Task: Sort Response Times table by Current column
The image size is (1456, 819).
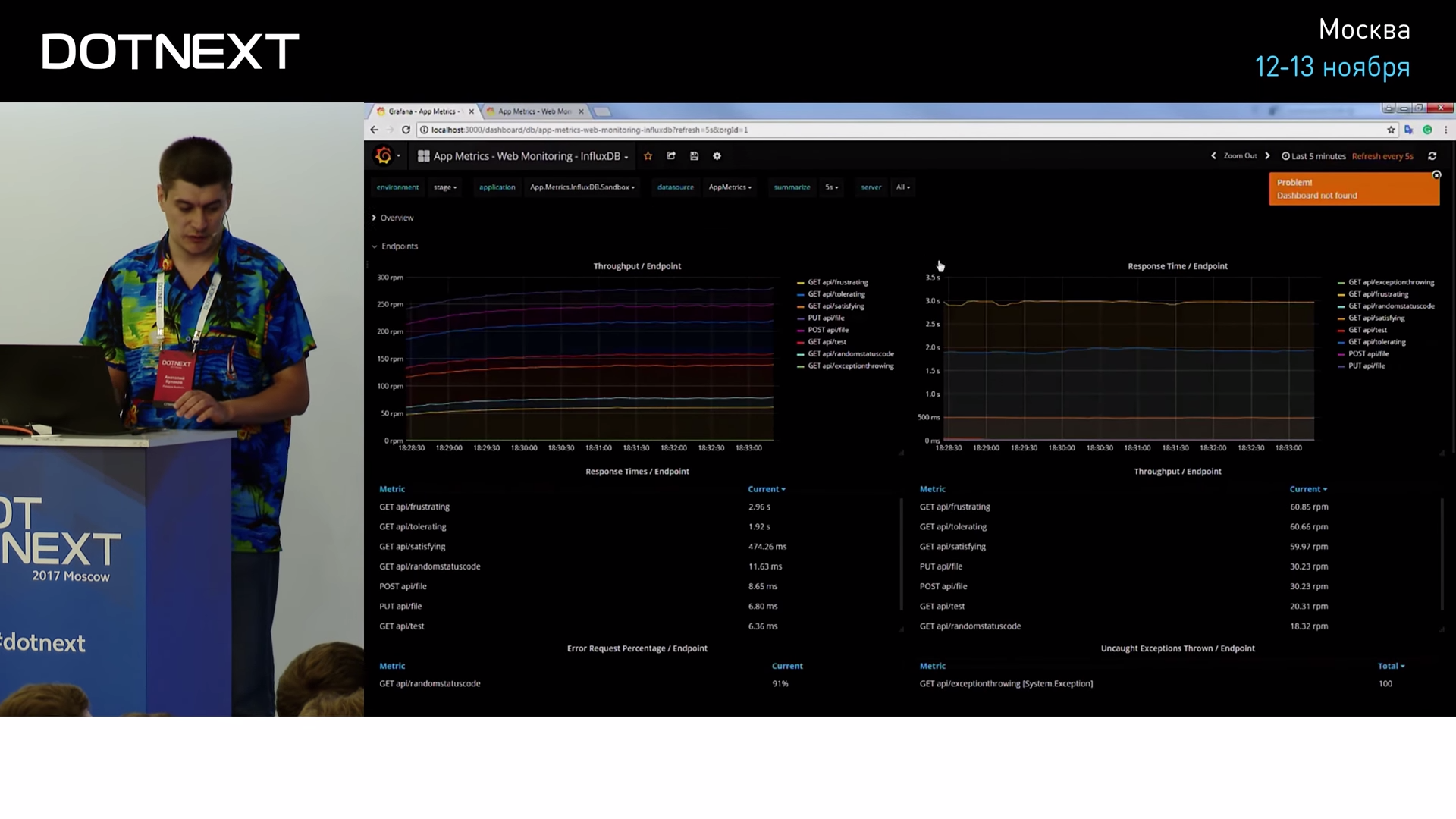Action: 766,489
